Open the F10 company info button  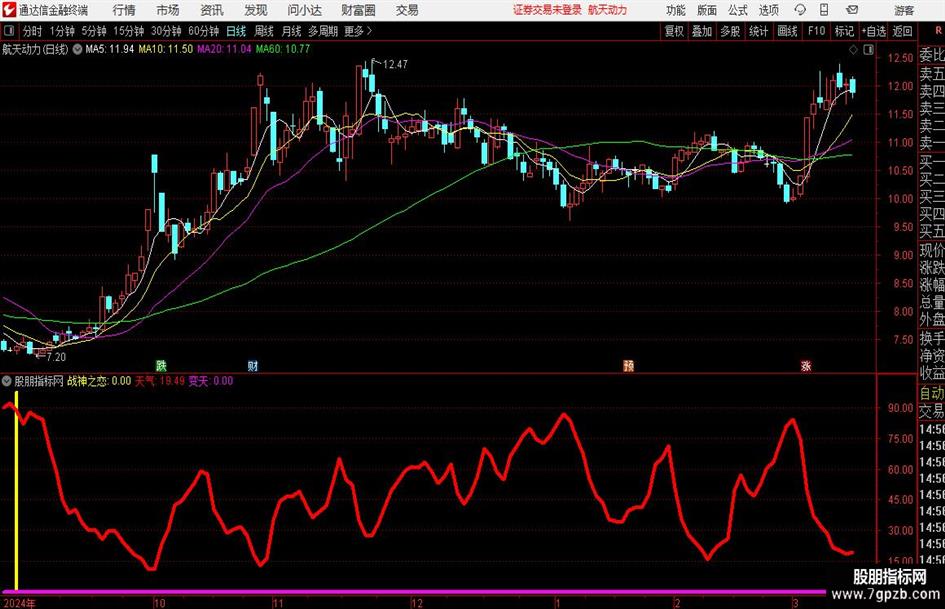pos(816,31)
